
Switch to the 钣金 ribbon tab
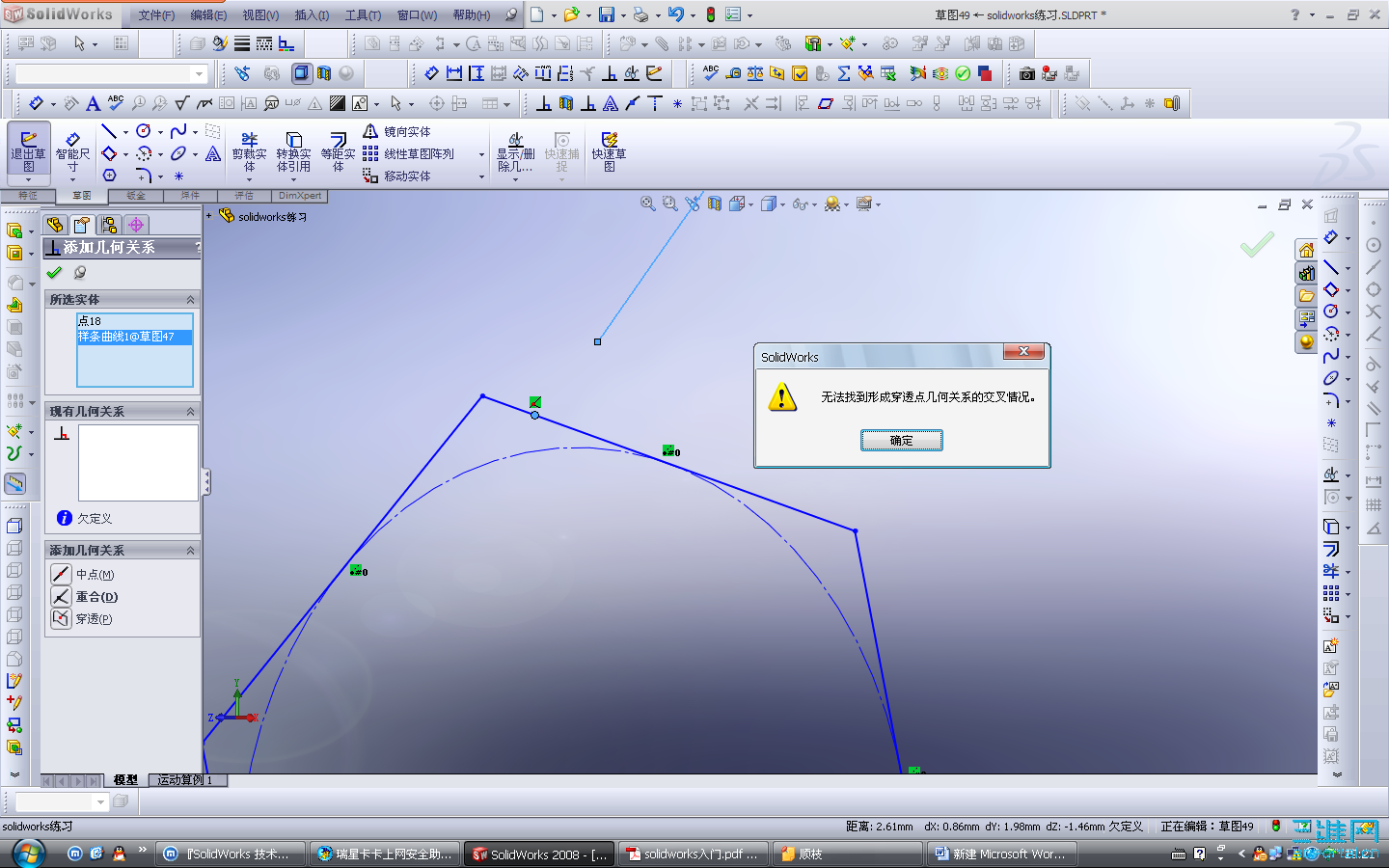coord(136,196)
